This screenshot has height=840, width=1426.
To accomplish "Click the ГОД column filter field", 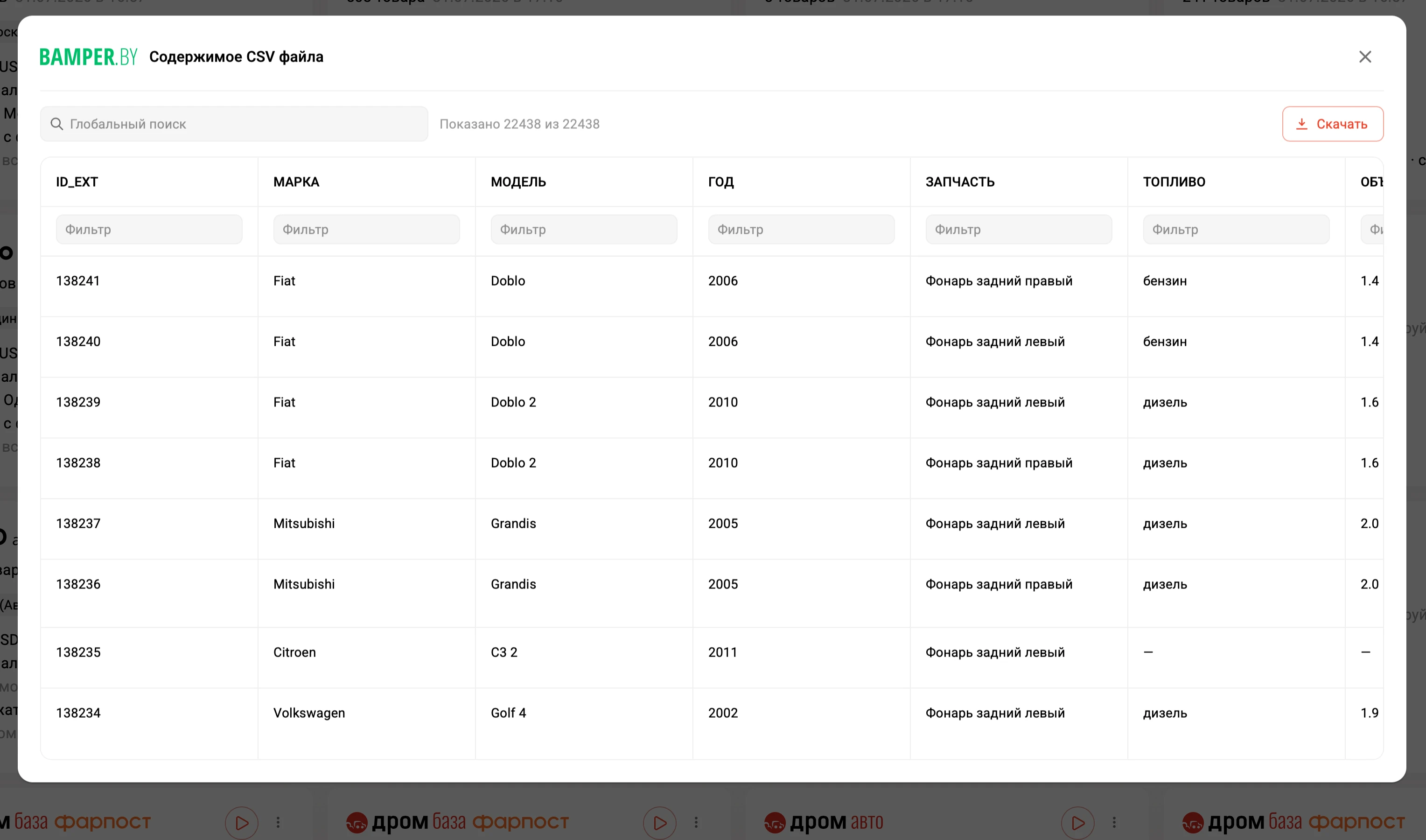I will 801,229.
